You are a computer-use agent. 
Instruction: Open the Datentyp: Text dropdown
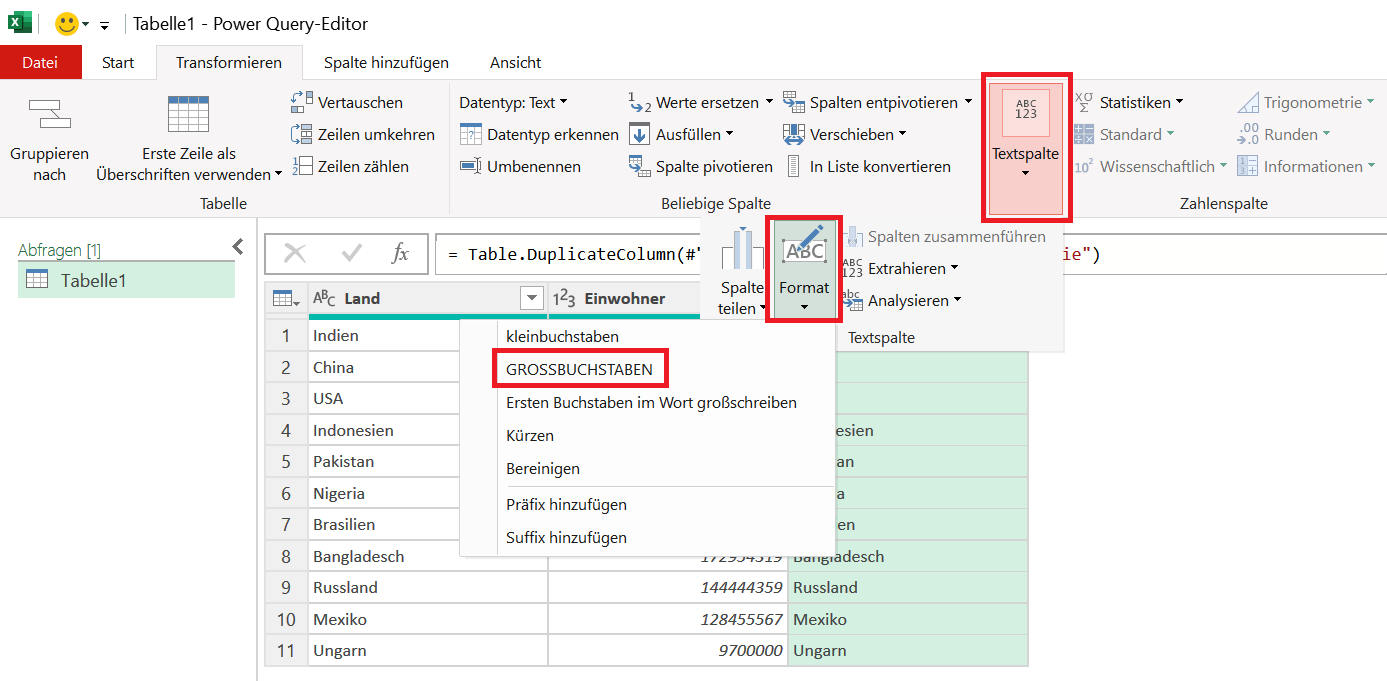coord(513,102)
